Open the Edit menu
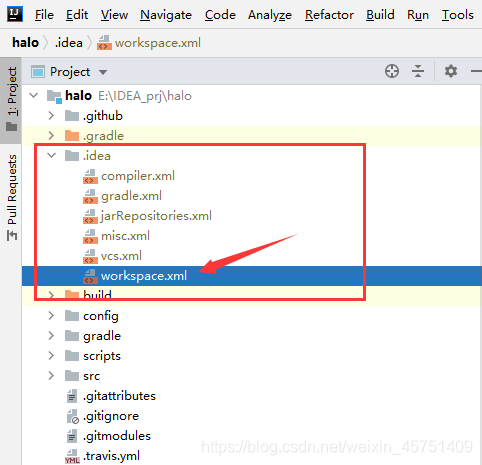The height and width of the screenshot is (465, 482). click(x=77, y=15)
